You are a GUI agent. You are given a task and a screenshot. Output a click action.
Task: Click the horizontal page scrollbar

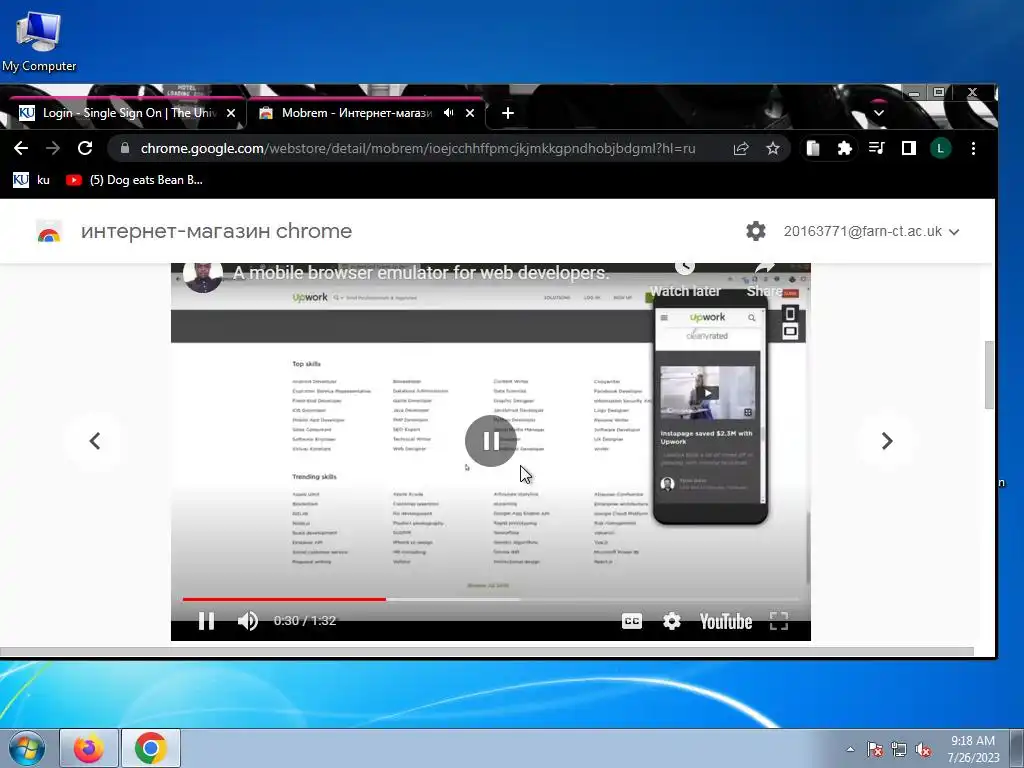pos(487,652)
